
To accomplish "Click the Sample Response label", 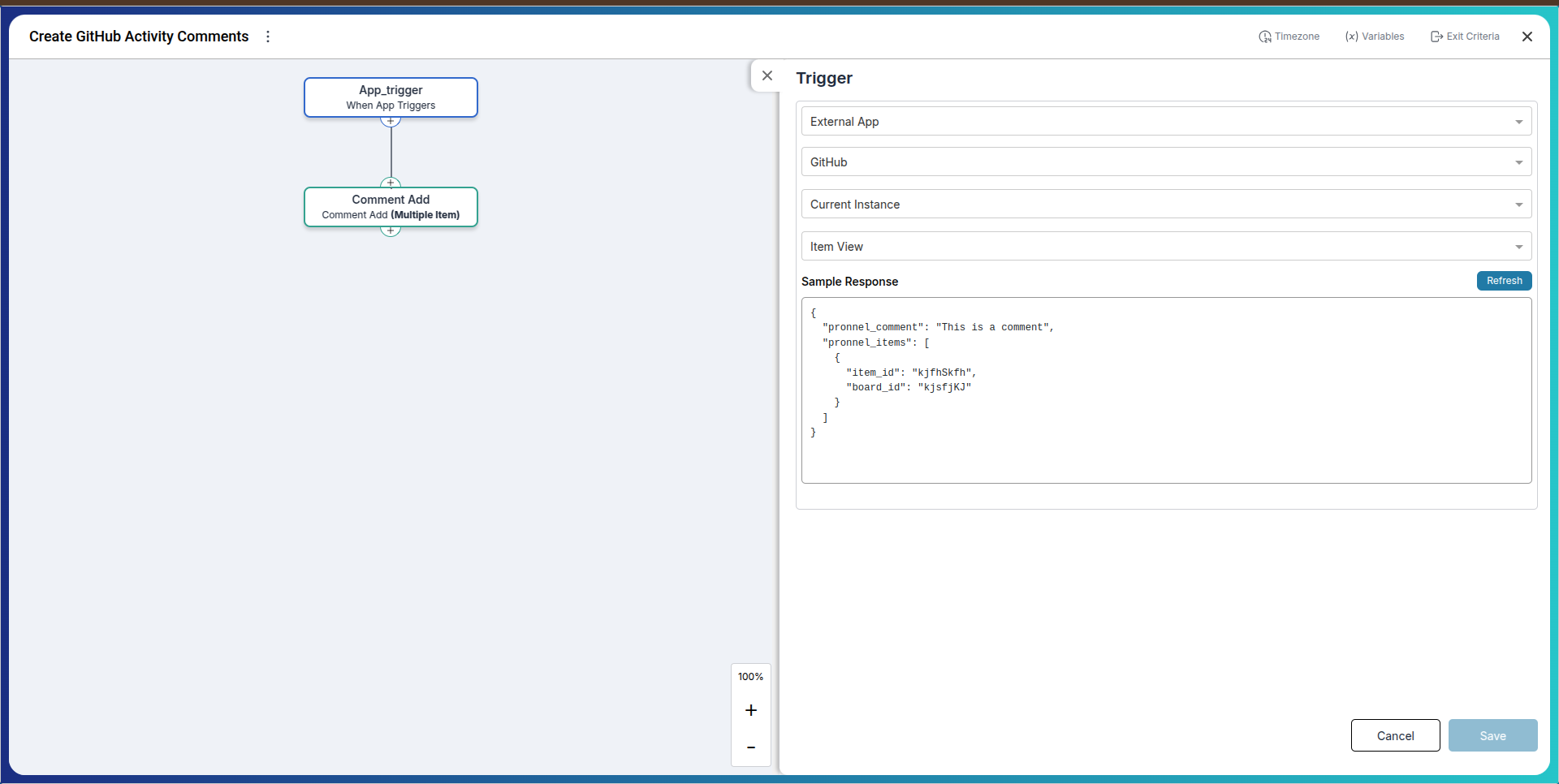I will (849, 282).
